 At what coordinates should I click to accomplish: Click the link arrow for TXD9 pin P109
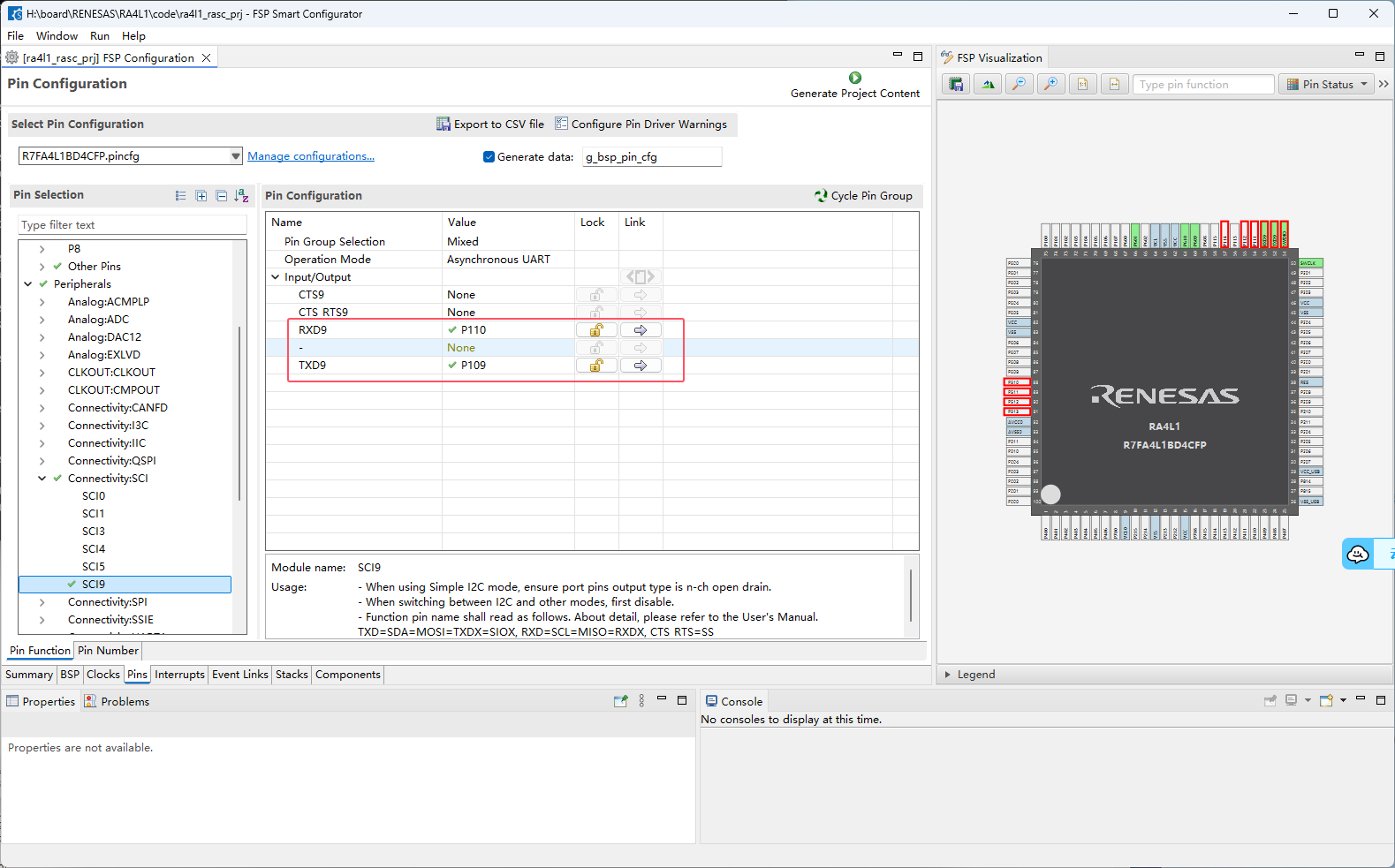pos(641,366)
